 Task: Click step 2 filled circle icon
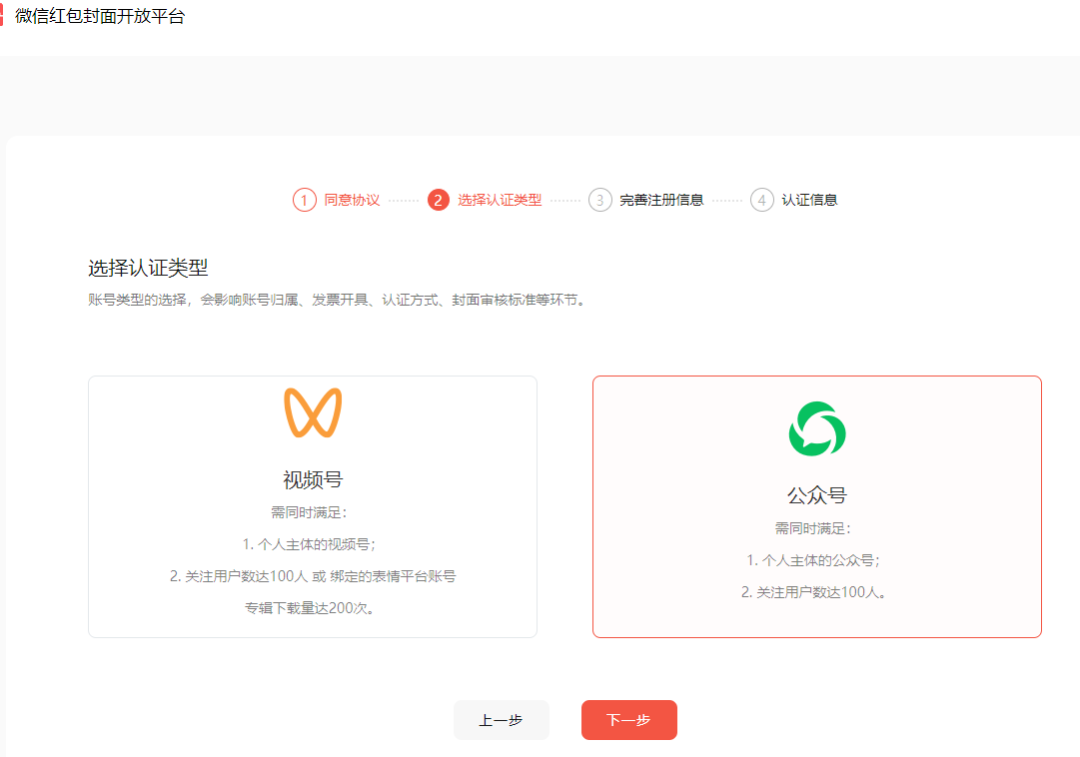[x=438, y=200]
